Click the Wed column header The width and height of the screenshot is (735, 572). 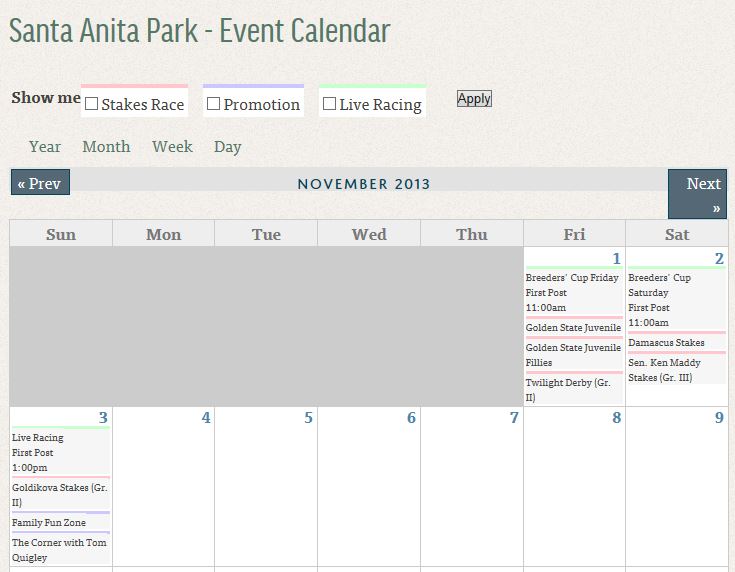369,234
